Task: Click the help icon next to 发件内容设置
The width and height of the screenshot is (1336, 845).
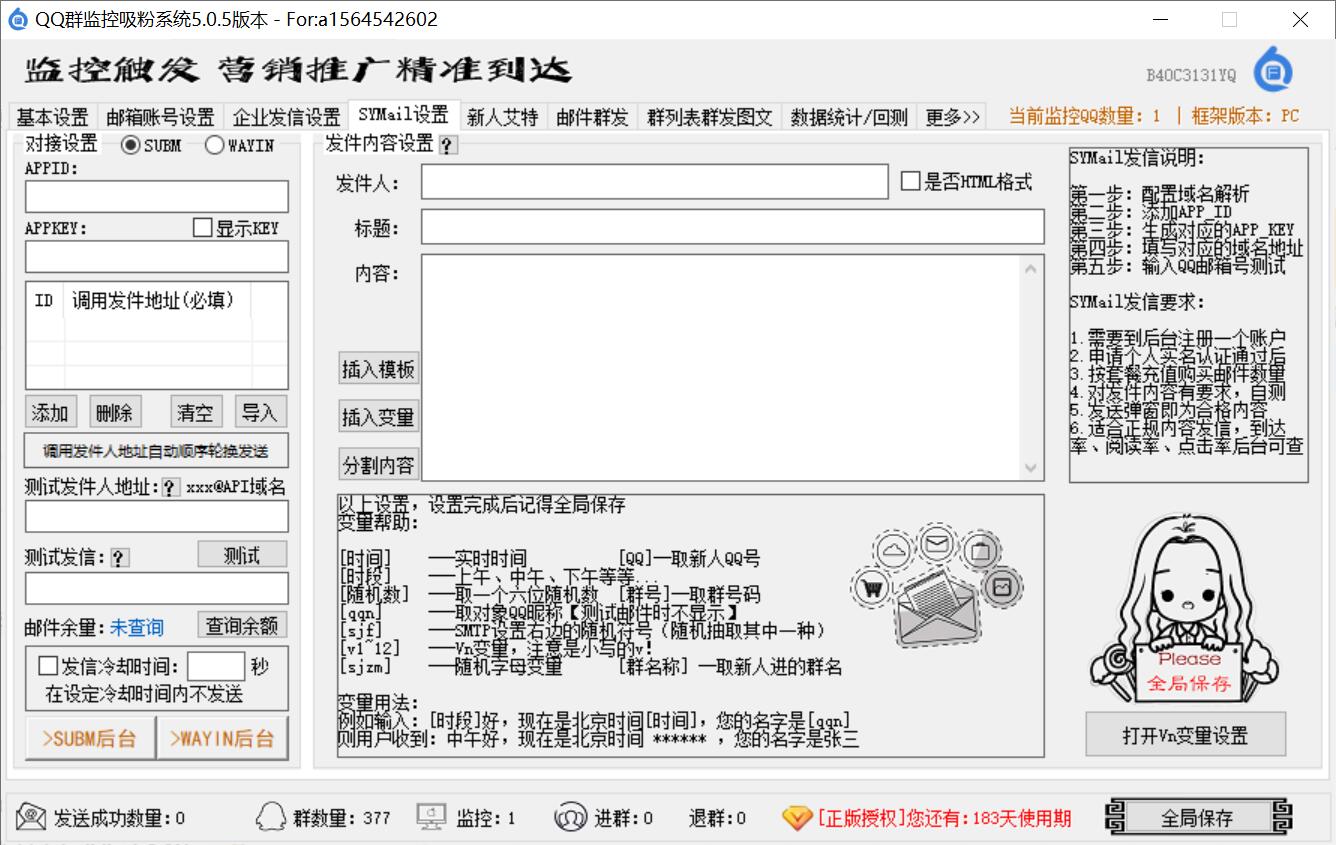Action: coord(448,146)
